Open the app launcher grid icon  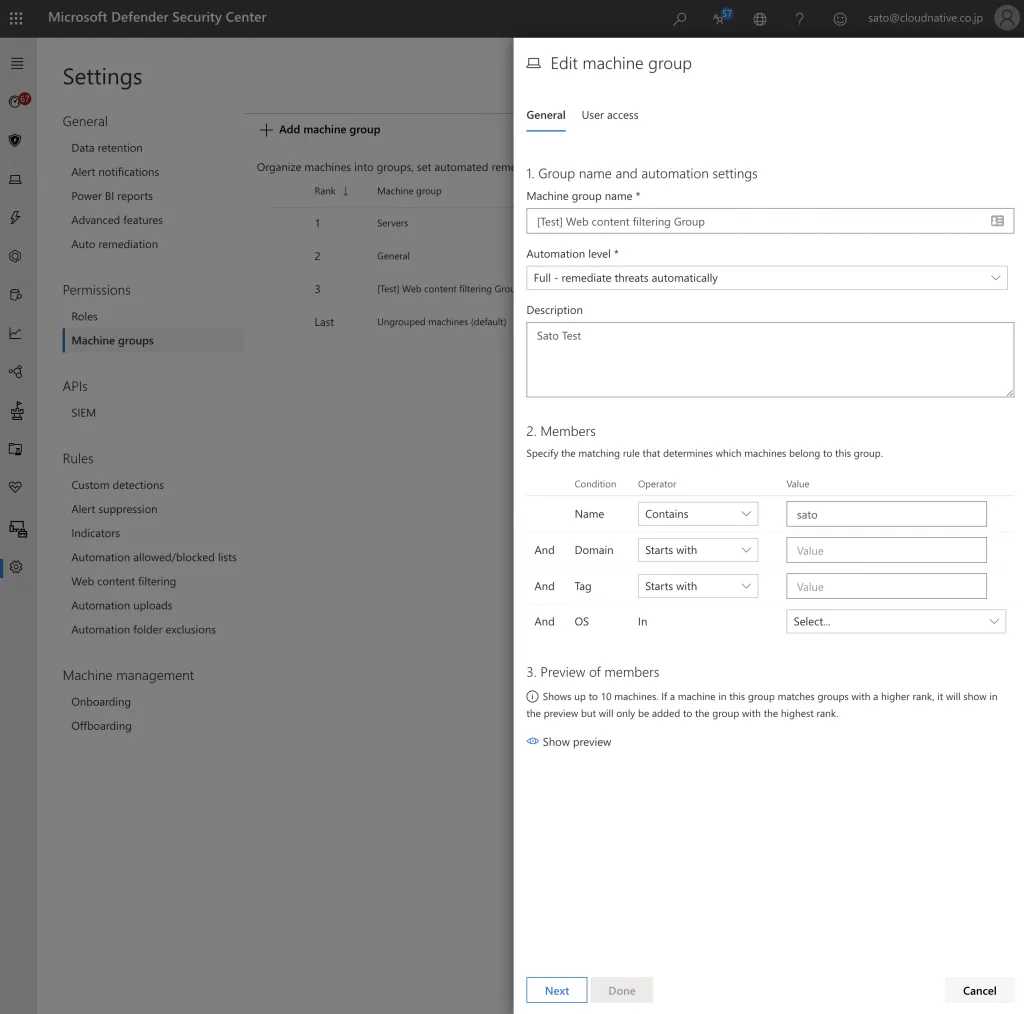(x=16, y=18)
